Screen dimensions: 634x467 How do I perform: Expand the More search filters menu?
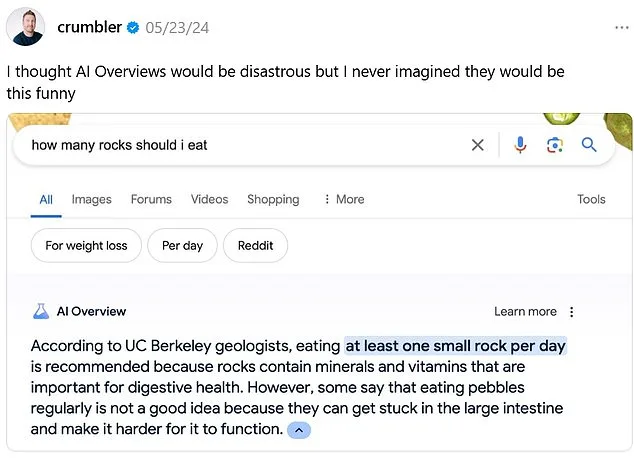(343, 199)
